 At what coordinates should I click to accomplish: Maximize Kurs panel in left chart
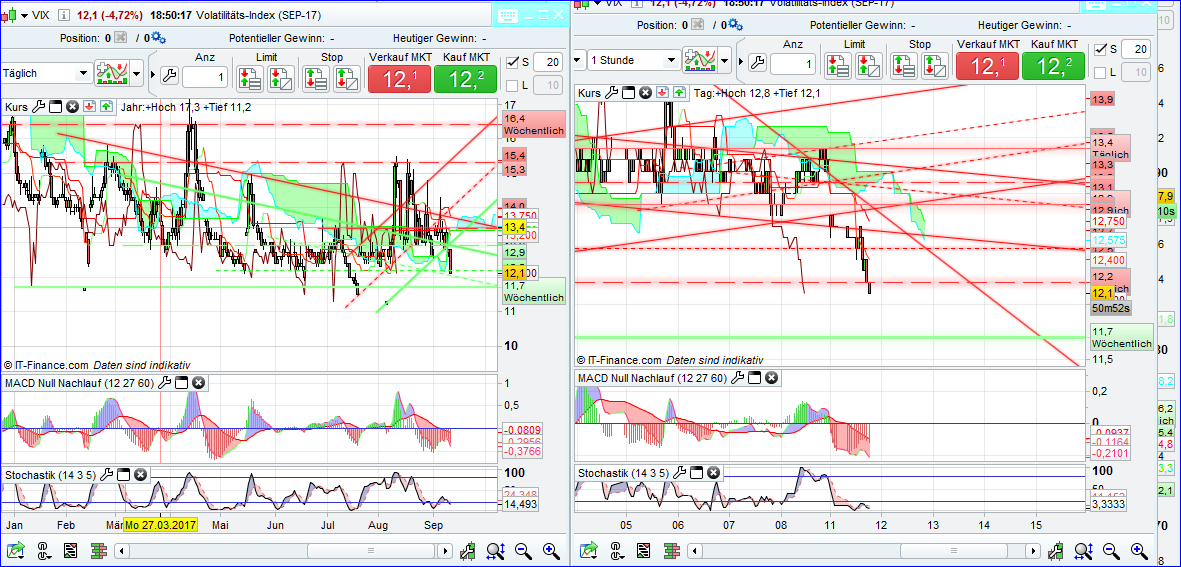tap(56, 106)
